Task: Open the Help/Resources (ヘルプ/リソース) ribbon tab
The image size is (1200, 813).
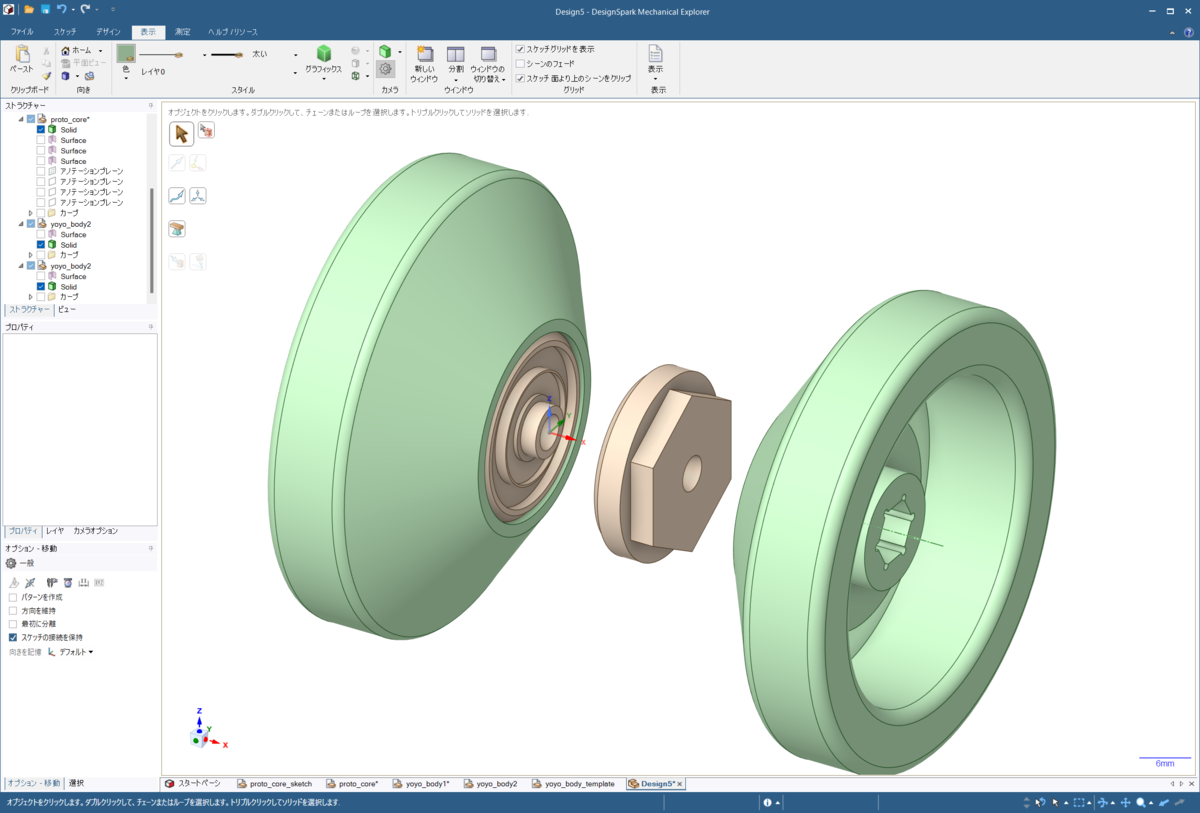Action: point(232,32)
